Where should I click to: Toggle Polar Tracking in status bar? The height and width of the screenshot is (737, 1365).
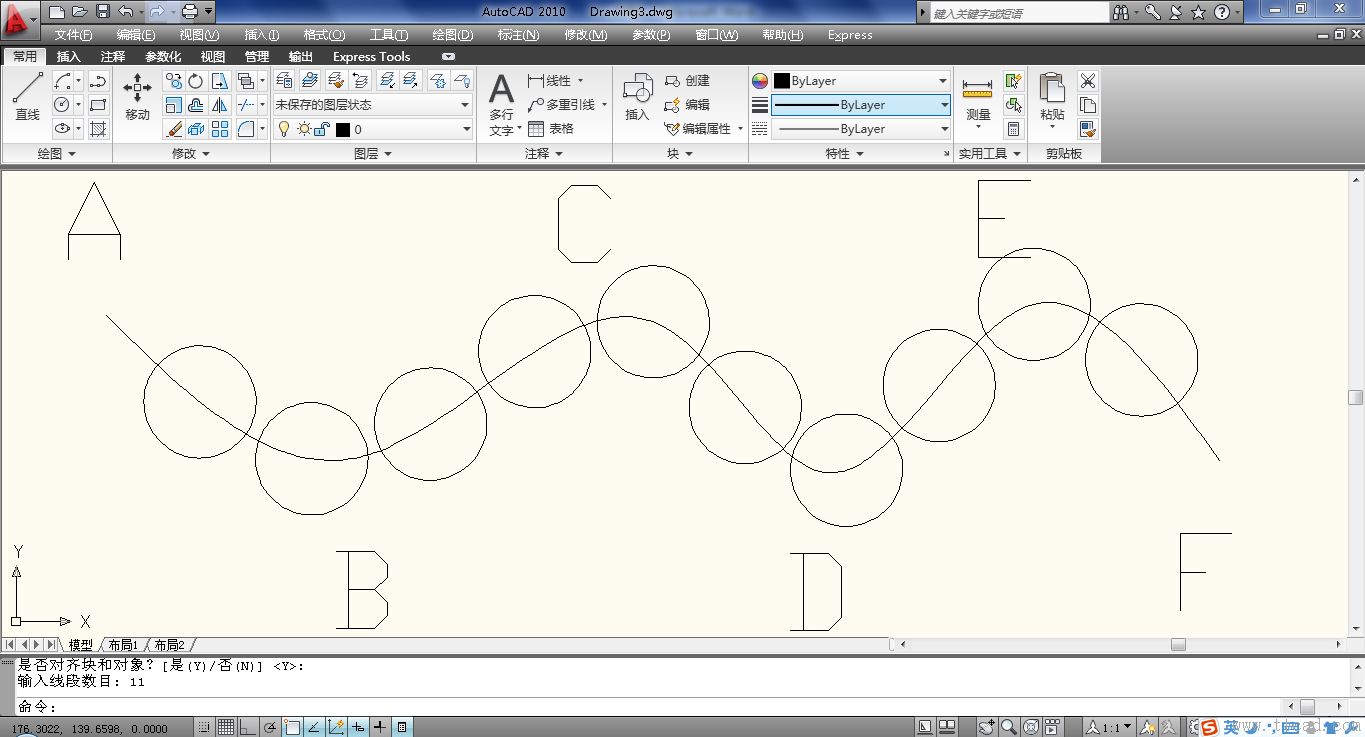[x=270, y=727]
